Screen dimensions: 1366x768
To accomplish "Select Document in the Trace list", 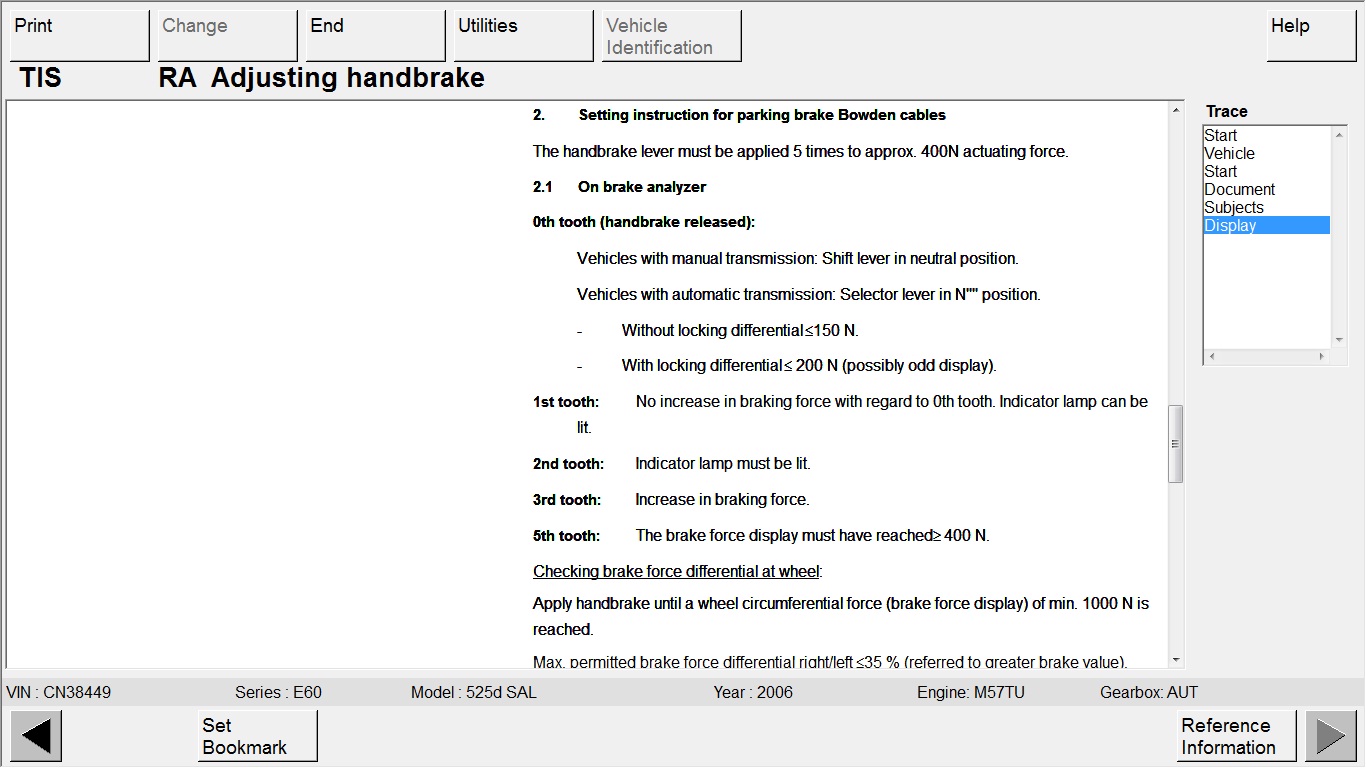I will pos(1267,189).
